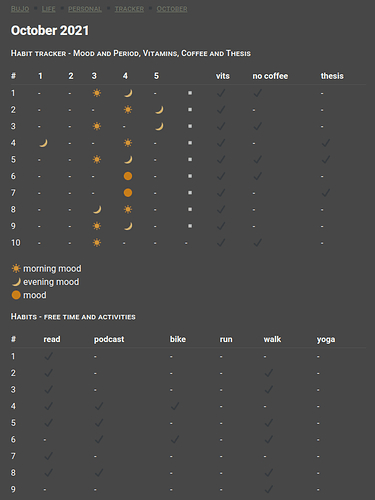Click the mood legend orange circle
This screenshot has width=375, height=500.
point(16,295)
